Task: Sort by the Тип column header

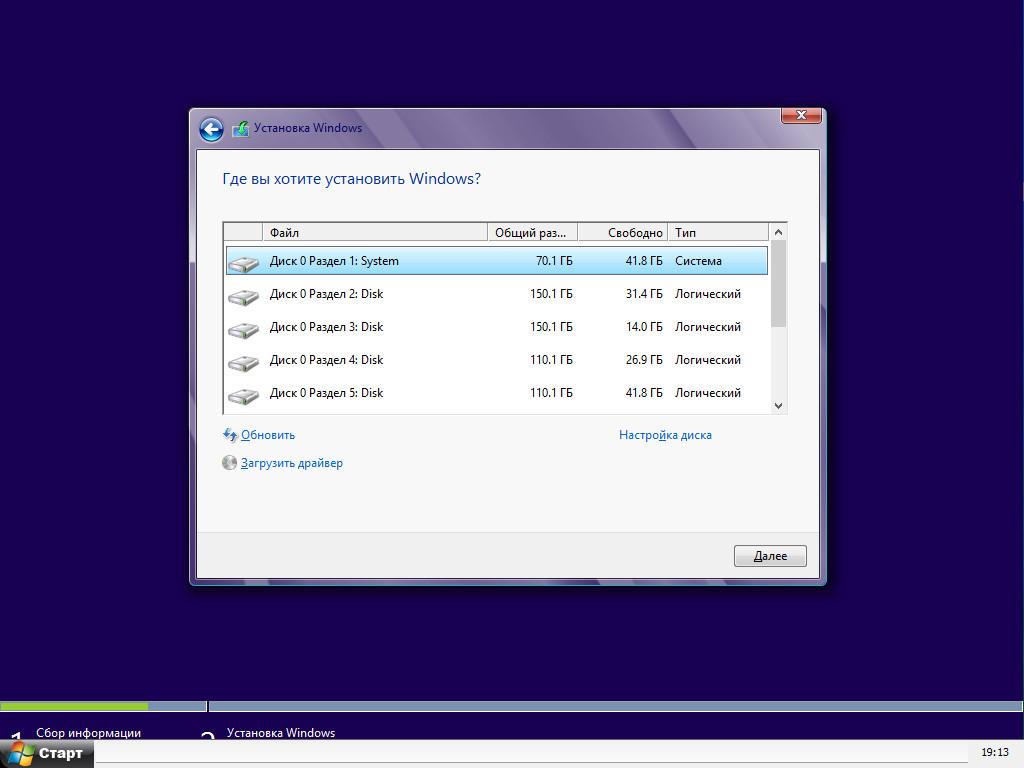Action: point(718,233)
